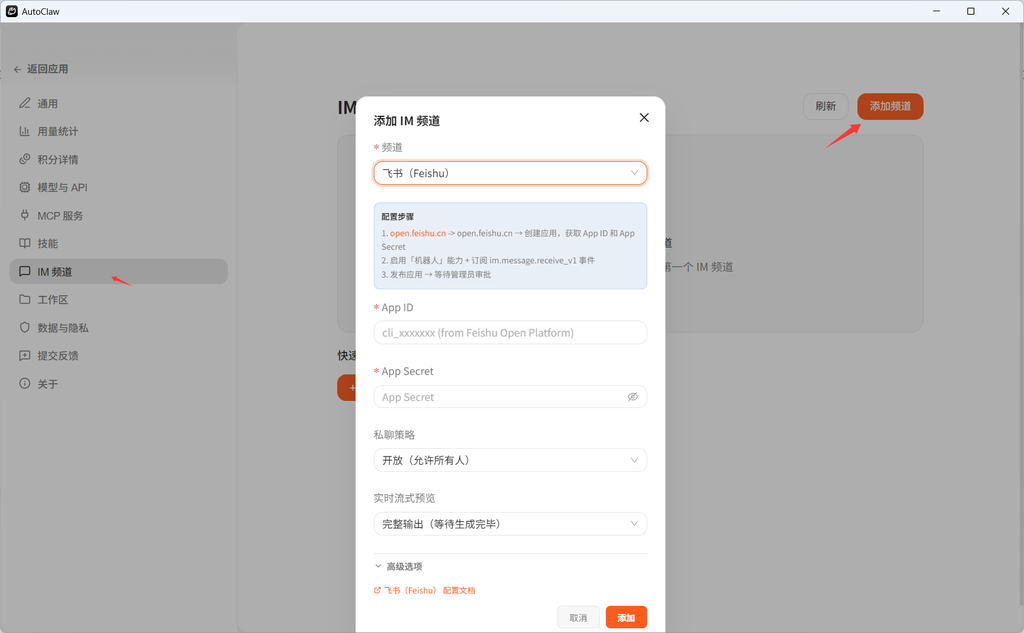Open 关于 page

[118, 383]
